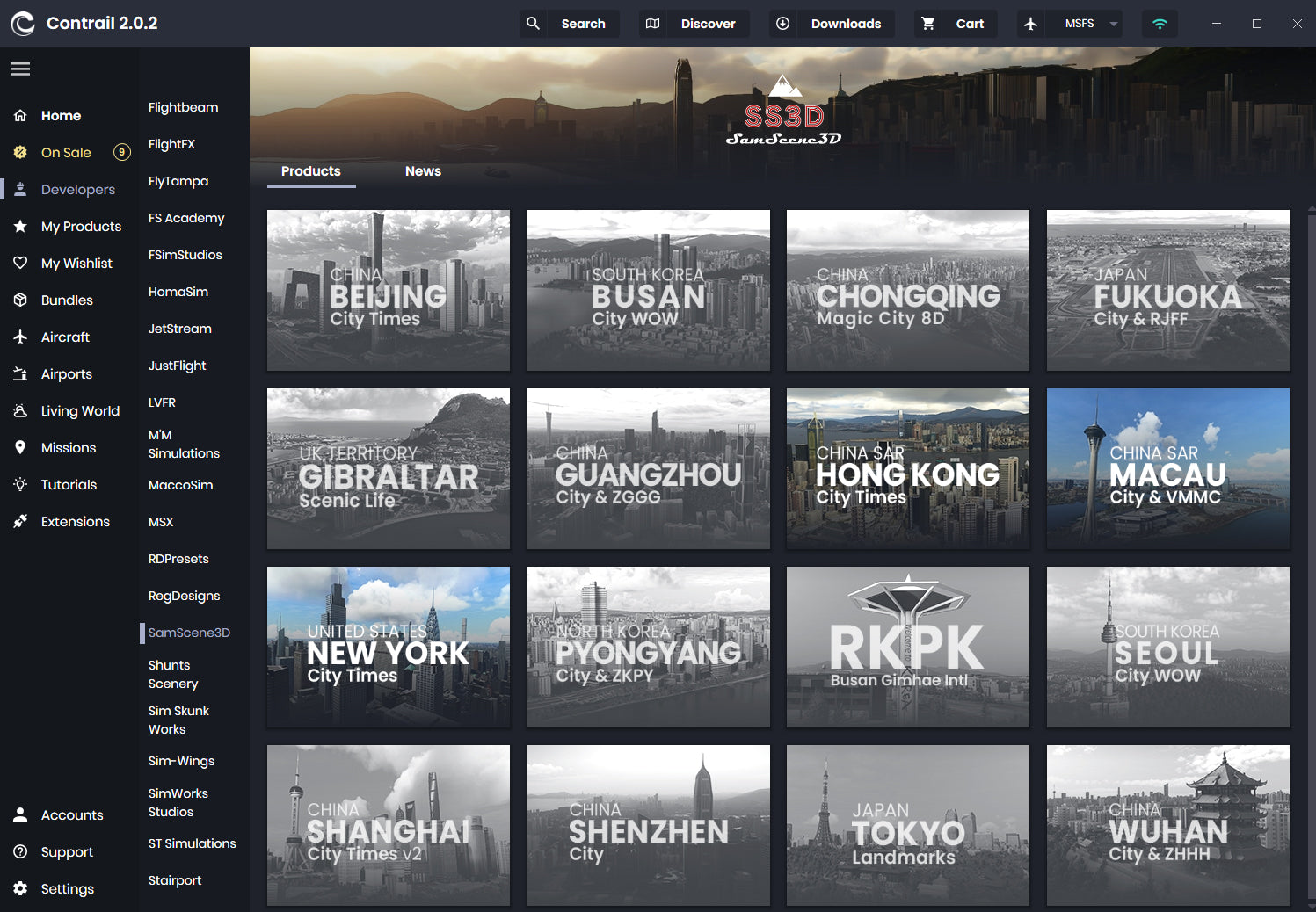Image resolution: width=1316 pixels, height=912 pixels.
Task: Click the SamScene3D banner logo
Action: 783,111
